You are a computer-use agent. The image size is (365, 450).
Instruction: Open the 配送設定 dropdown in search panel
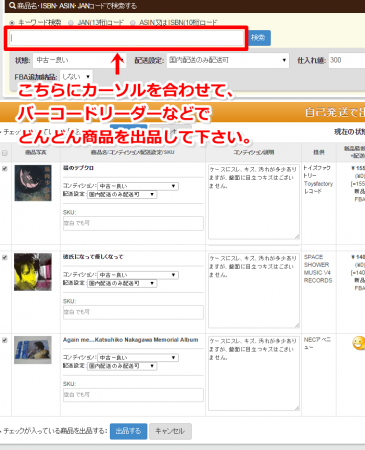coord(228,60)
